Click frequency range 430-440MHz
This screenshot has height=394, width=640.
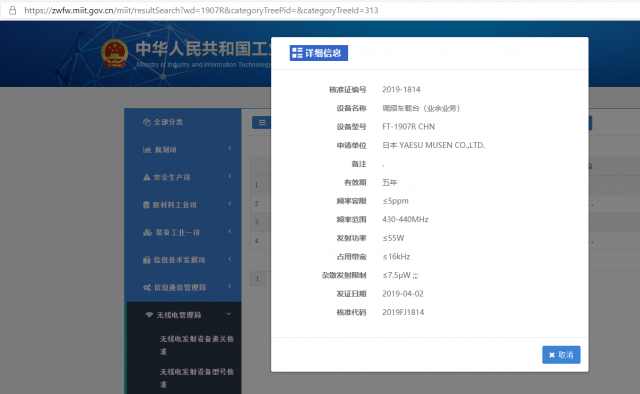[405, 220]
